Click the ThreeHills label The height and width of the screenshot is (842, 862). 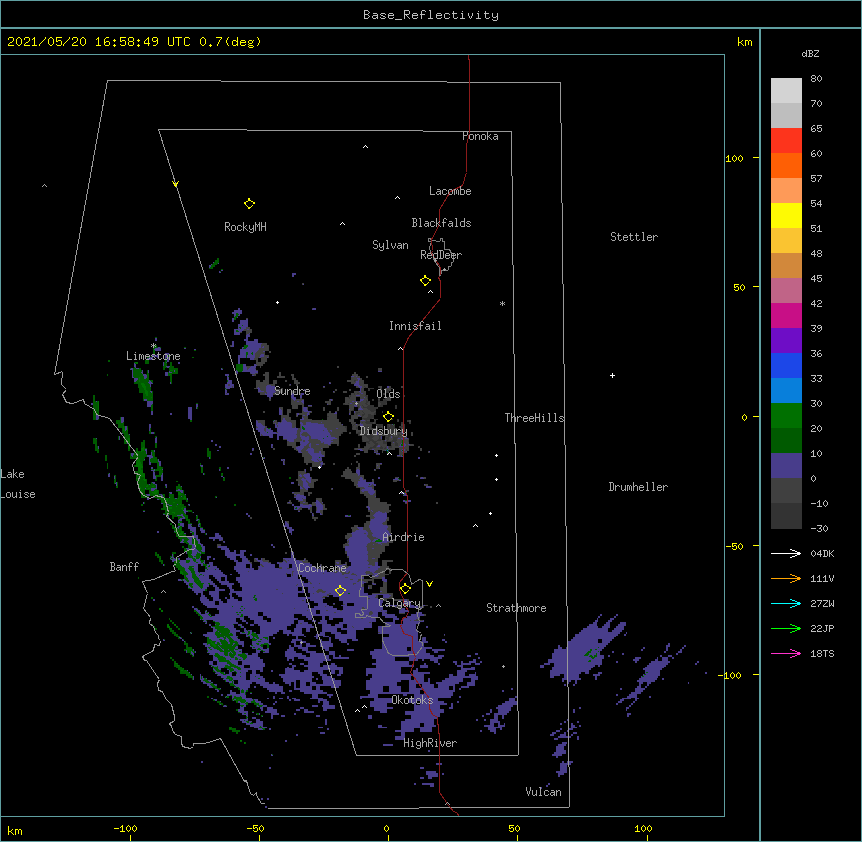click(534, 418)
